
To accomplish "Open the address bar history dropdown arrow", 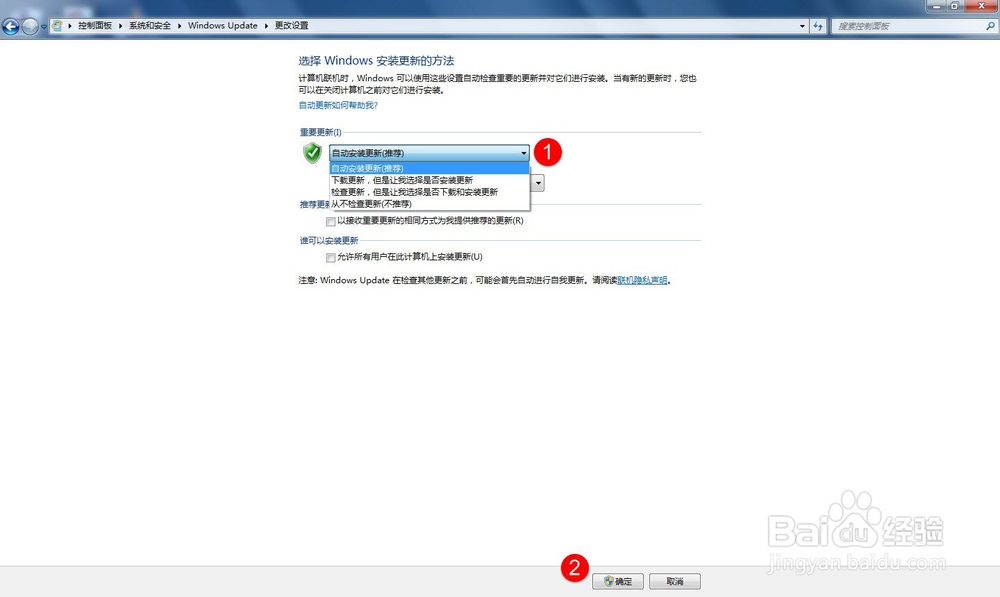I will [801, 26].
